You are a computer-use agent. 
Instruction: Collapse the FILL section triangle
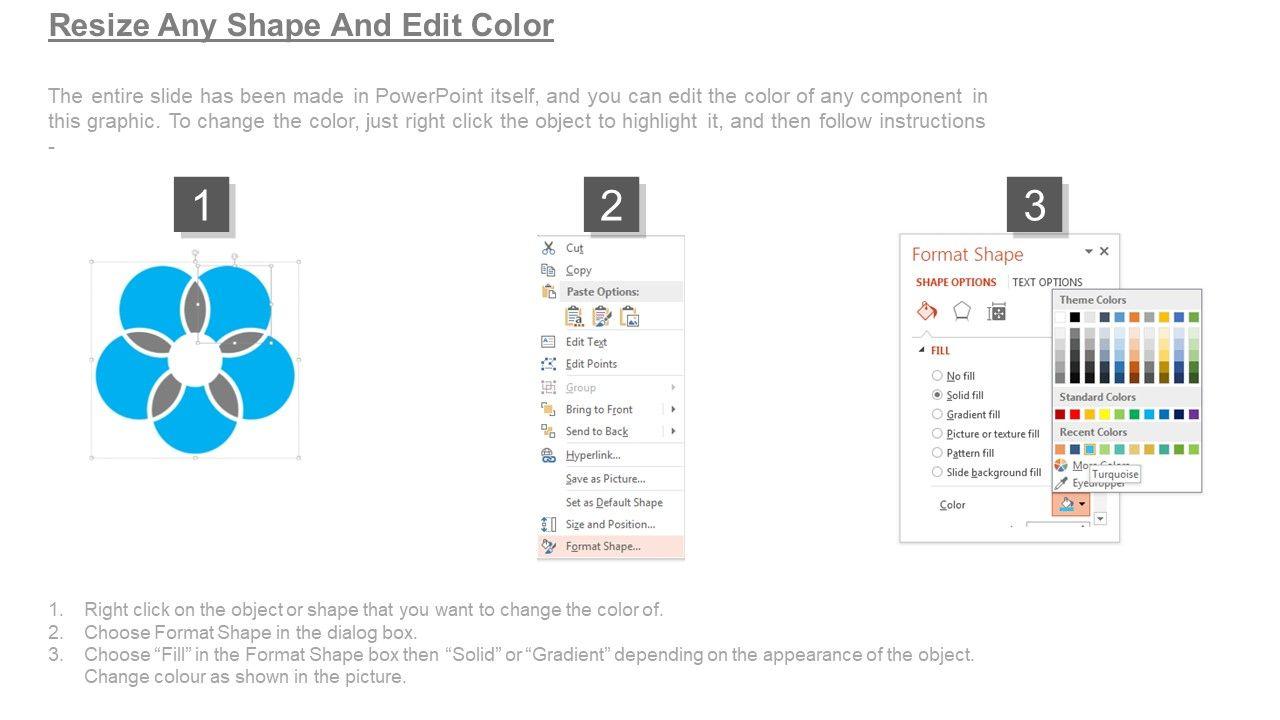[922, 350]
